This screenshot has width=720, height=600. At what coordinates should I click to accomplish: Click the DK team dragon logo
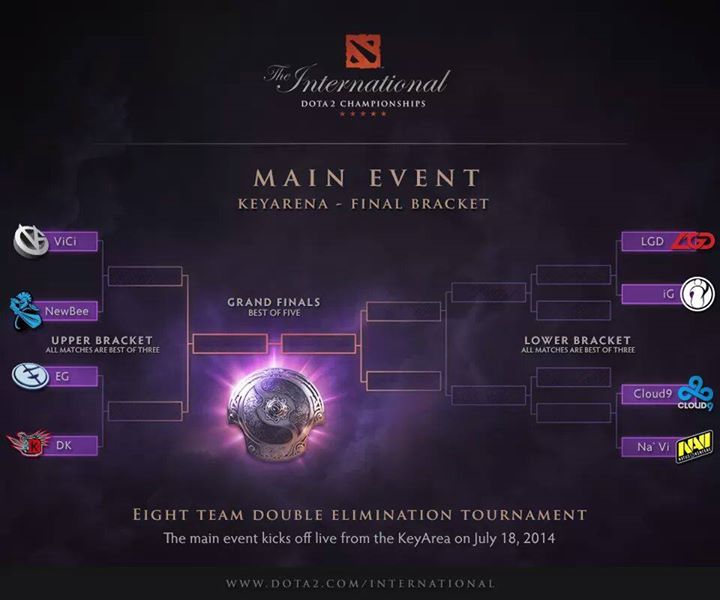coord(27,442)
